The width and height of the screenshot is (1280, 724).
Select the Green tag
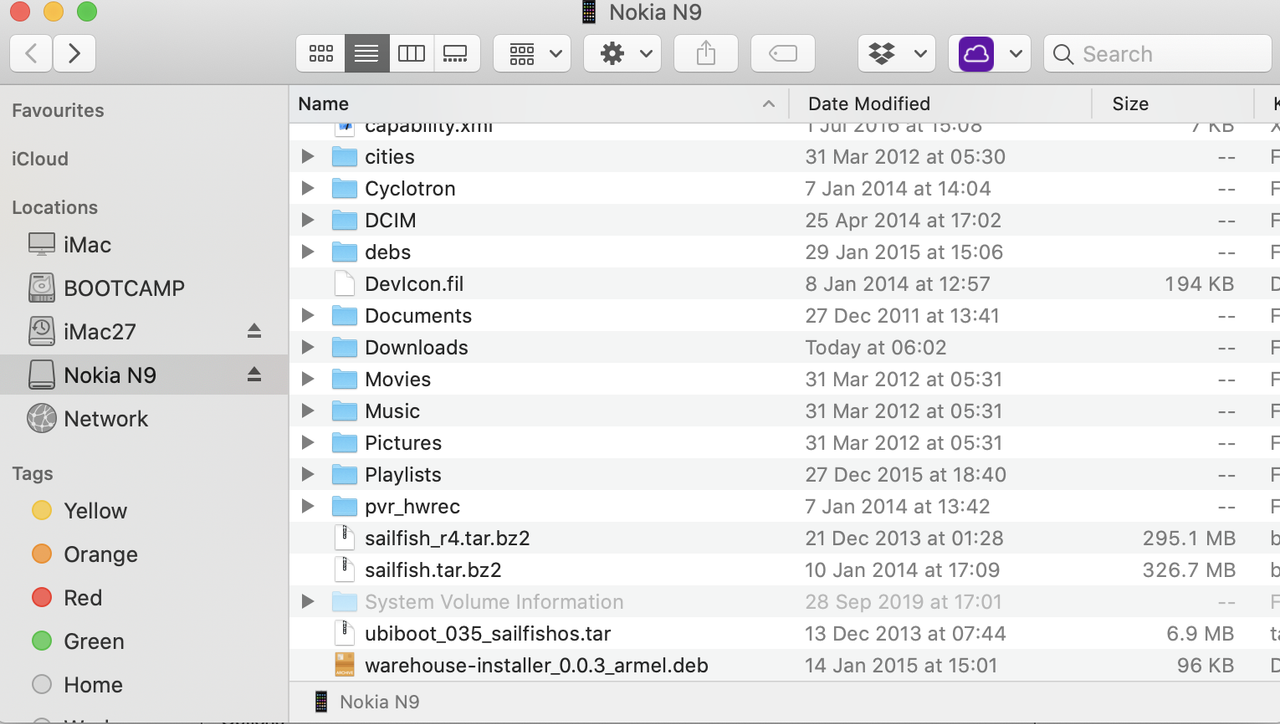pos(78,641)
